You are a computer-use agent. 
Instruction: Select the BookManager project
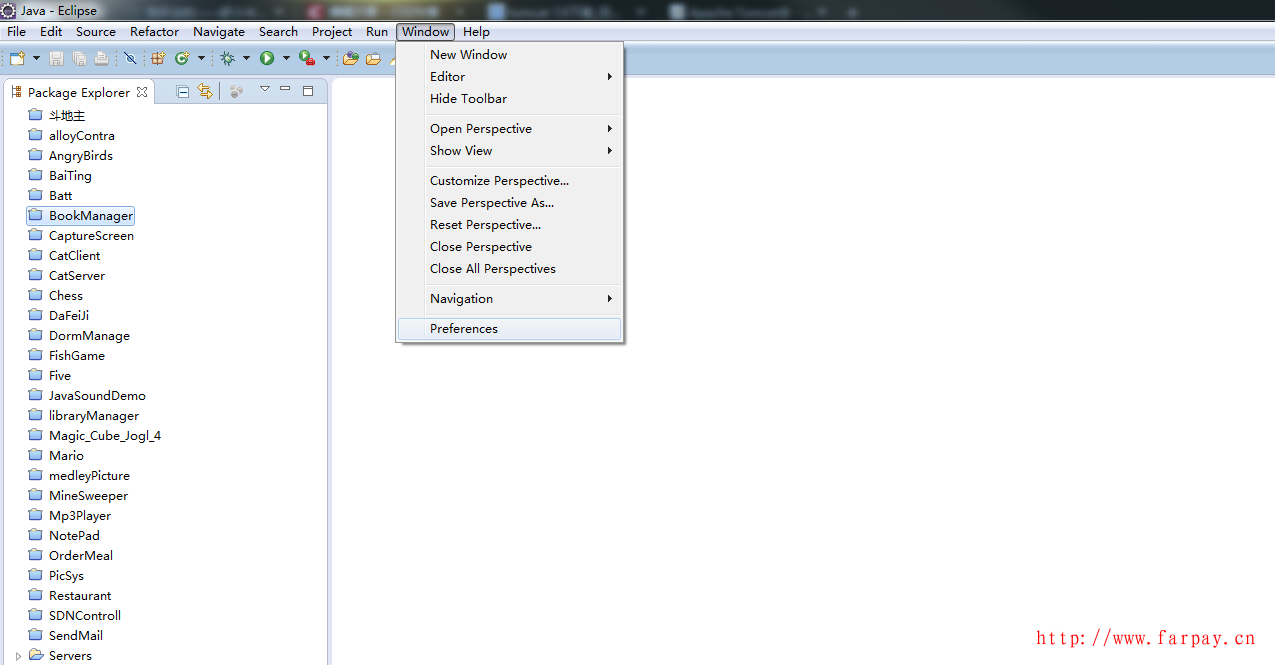90,216
